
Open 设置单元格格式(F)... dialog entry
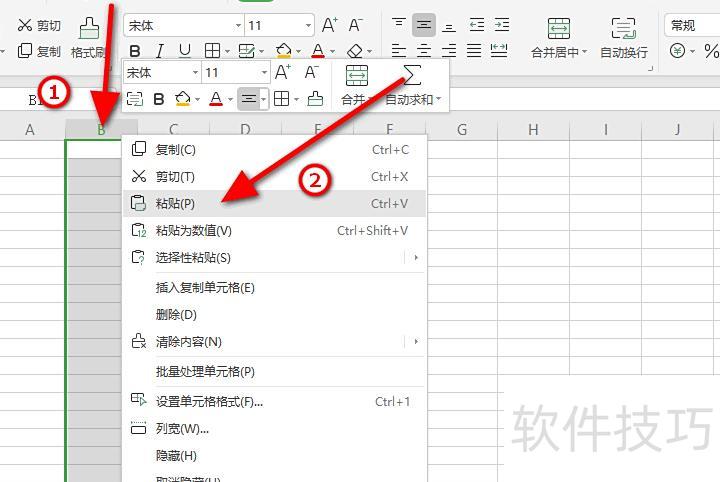275,402
